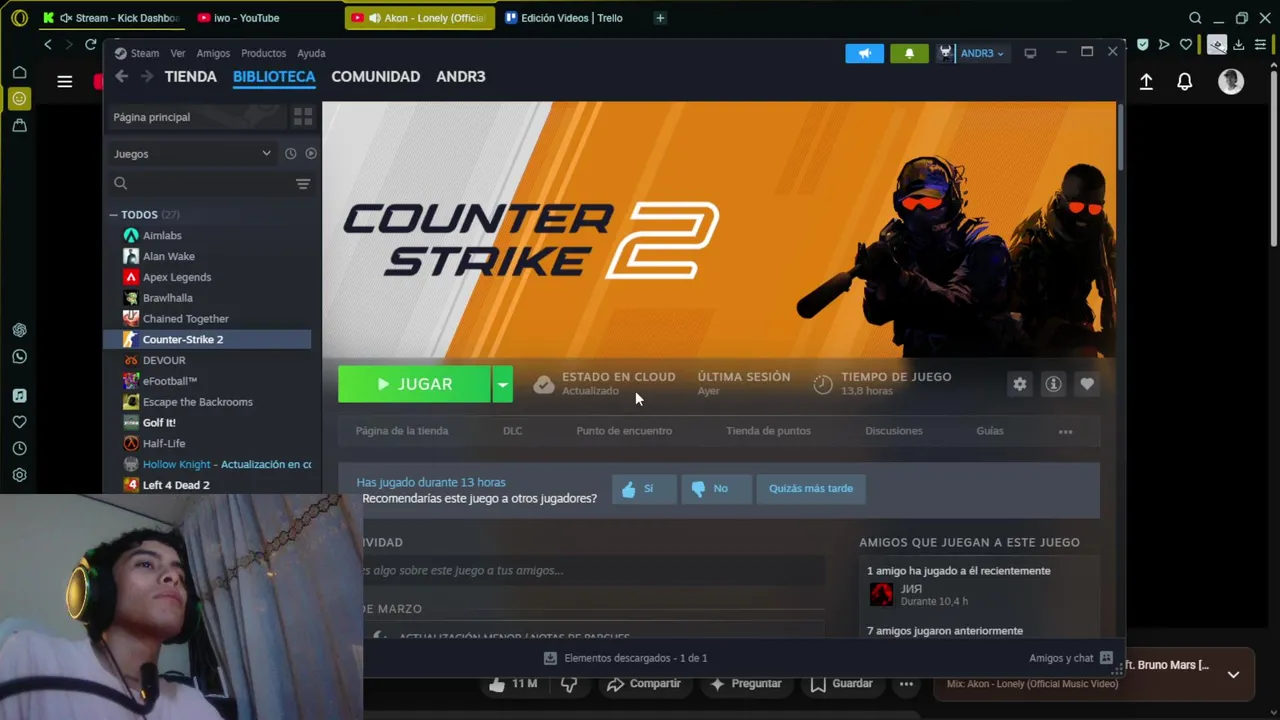Open the BIBLIOTECA tab

[x=274, y=77]
